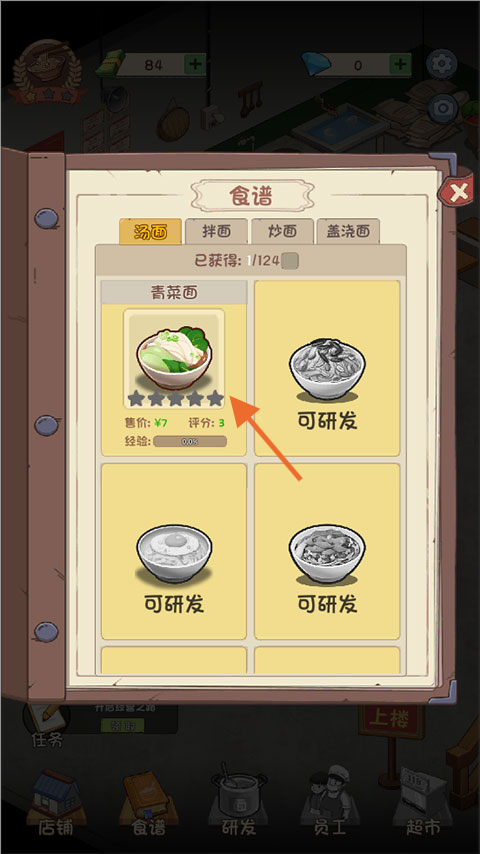Tap the restaurant laurel badge icon
This screenshot has height=854, width=480.
point(47,71)
